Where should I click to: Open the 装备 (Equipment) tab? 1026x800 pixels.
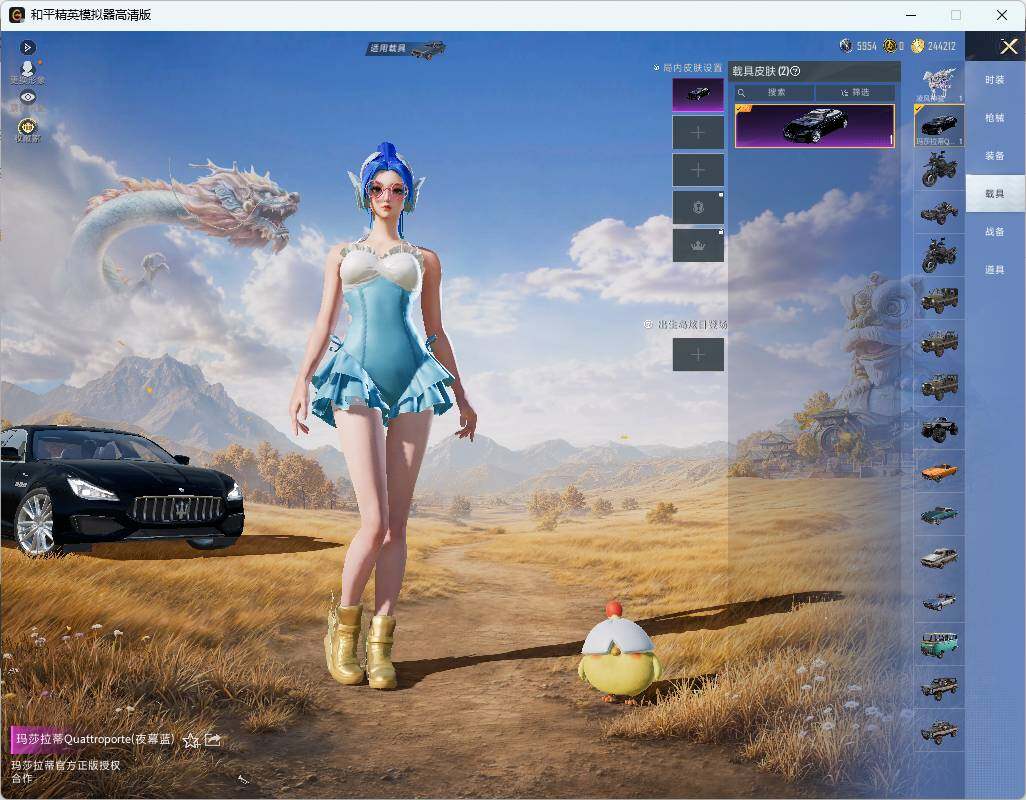[995, 156]
